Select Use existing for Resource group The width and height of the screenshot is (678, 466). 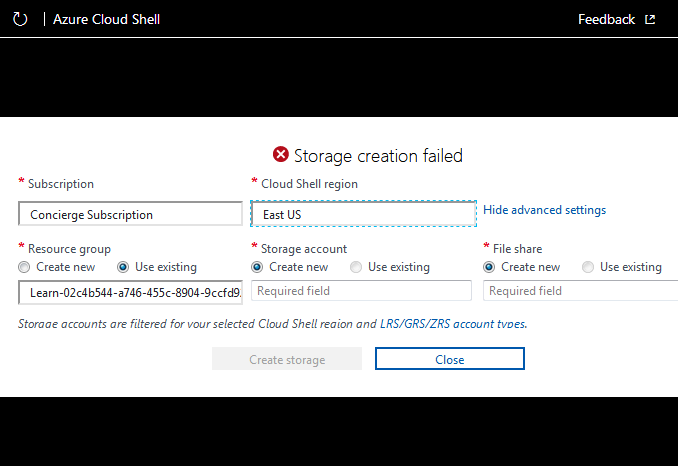[x=124, y=267]
